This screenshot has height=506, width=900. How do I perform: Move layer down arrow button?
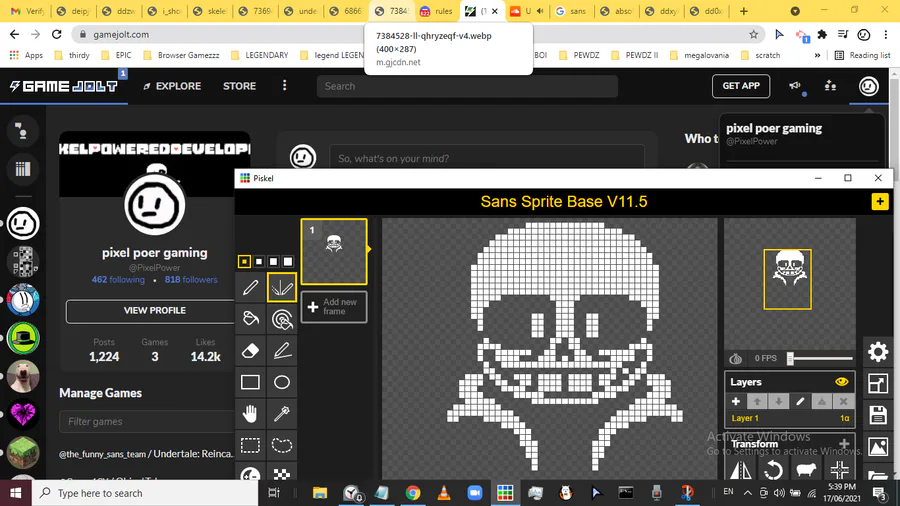(x=779, y=402)
